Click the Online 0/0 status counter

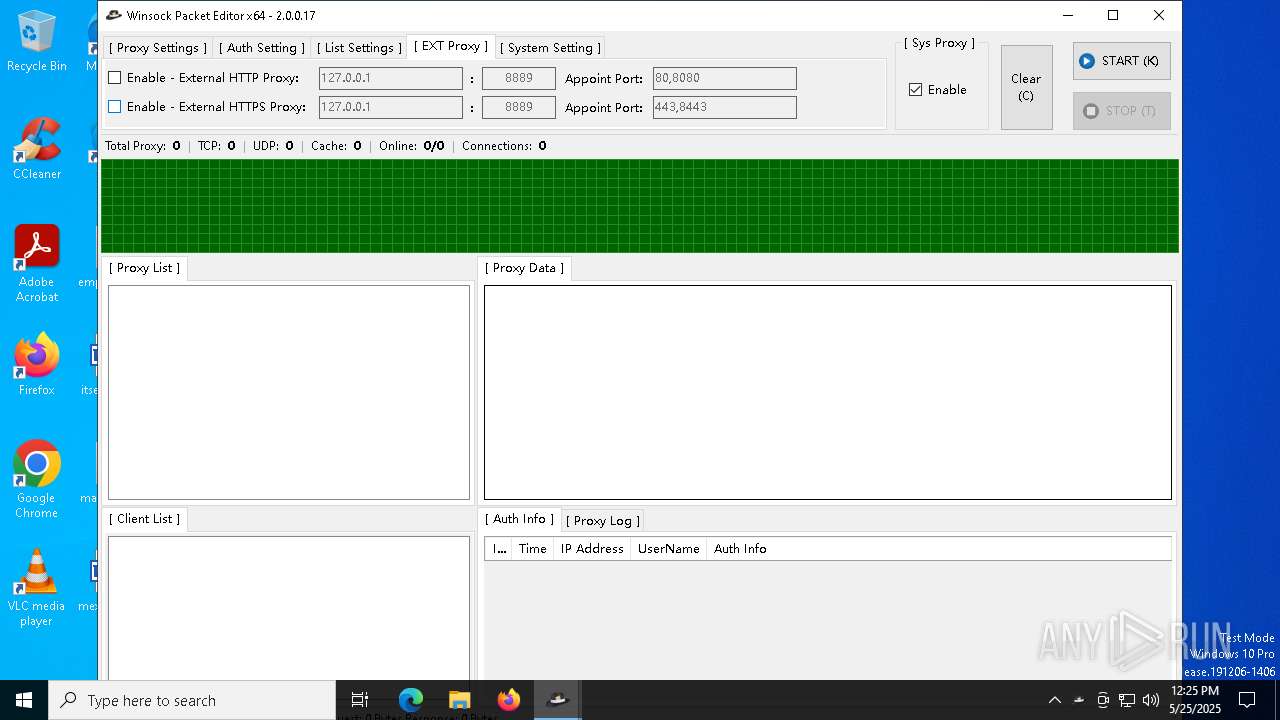tap(412, 146)
